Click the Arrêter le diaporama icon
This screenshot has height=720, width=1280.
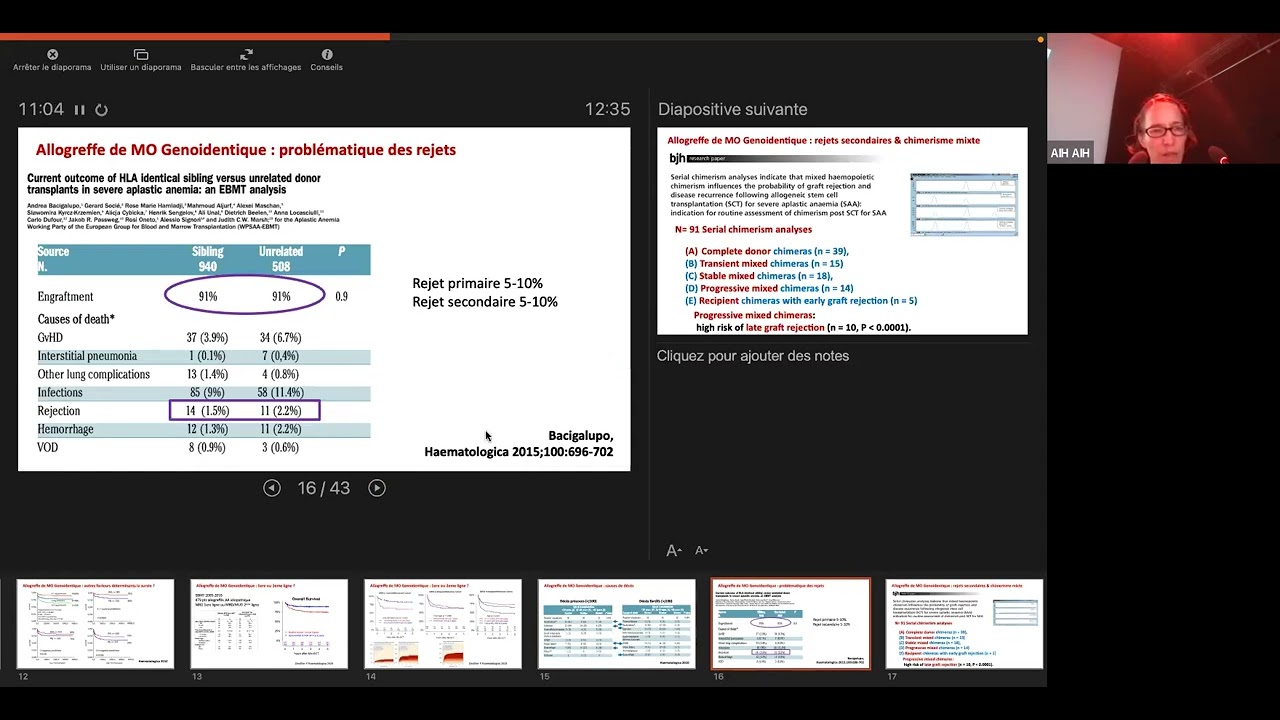pos(52,54)
